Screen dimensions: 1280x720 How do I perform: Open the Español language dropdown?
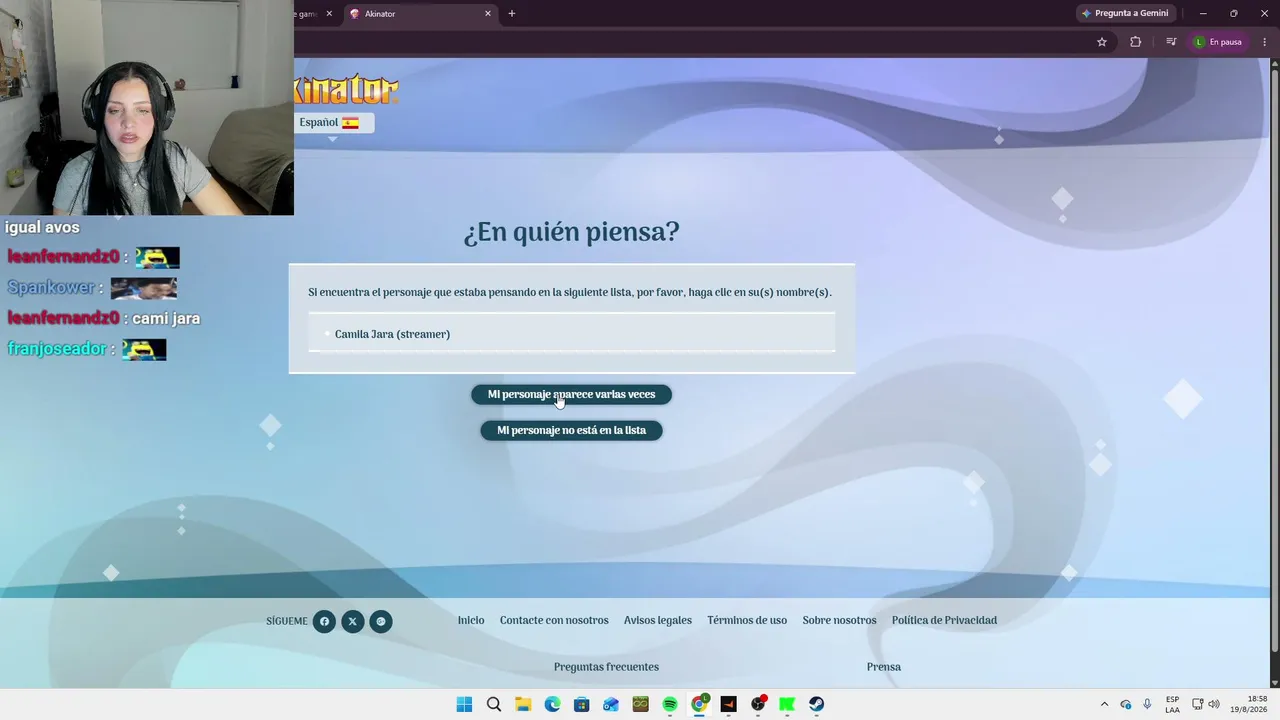[334, 123]
